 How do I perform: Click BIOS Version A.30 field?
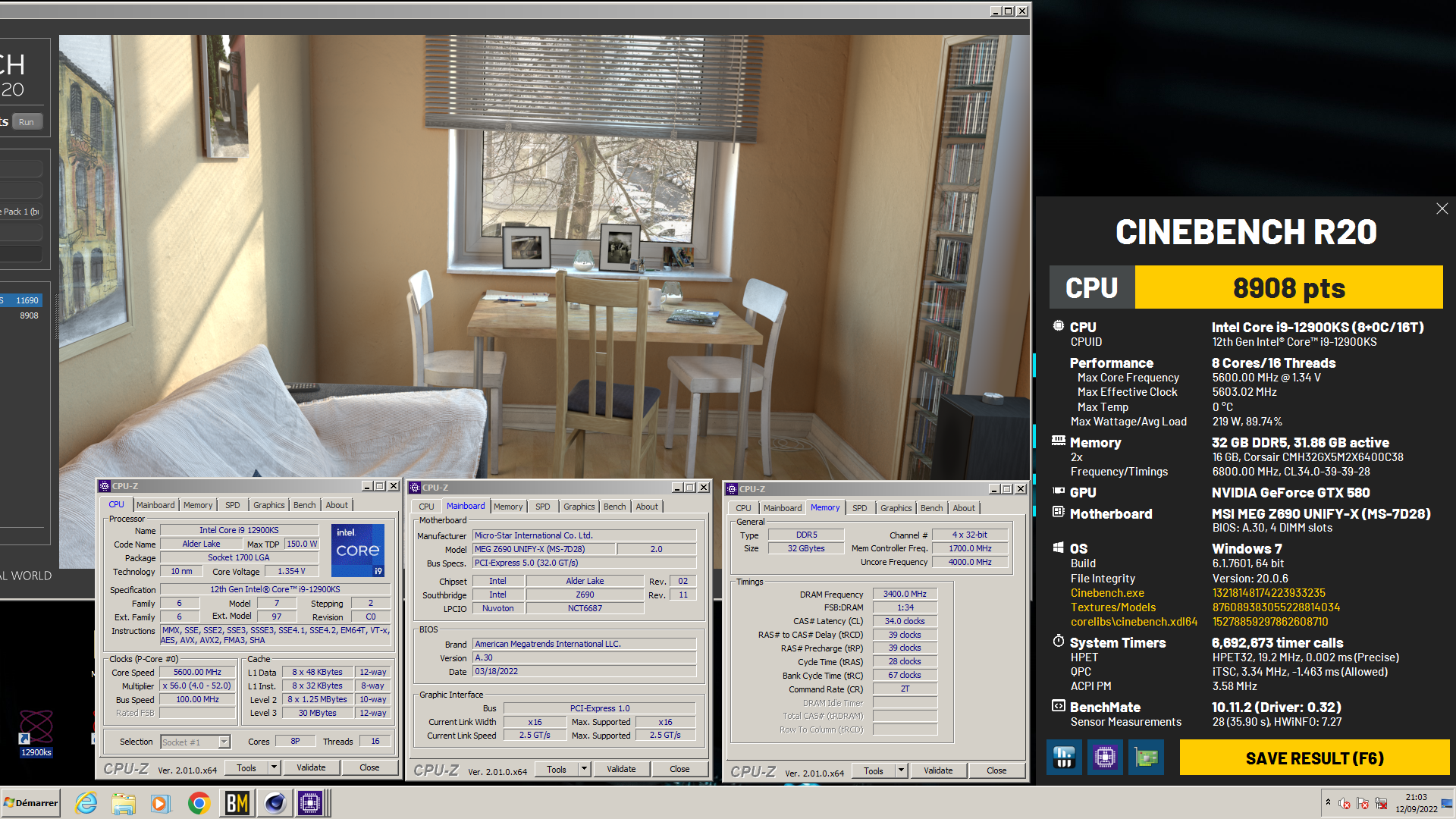coord(585,657)
